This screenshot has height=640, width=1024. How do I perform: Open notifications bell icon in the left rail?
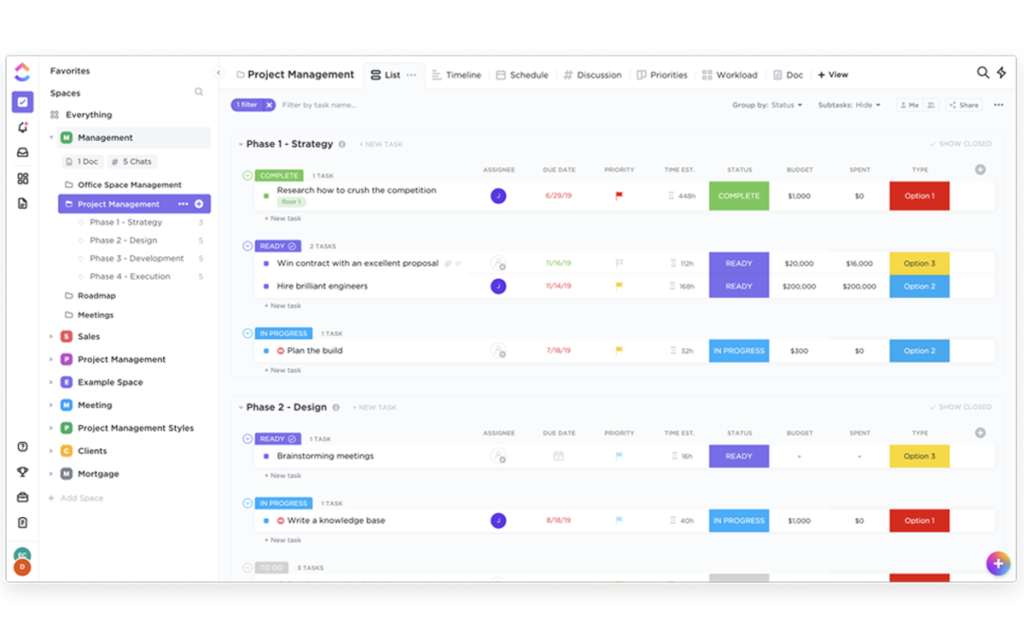(x=21, y=128)
